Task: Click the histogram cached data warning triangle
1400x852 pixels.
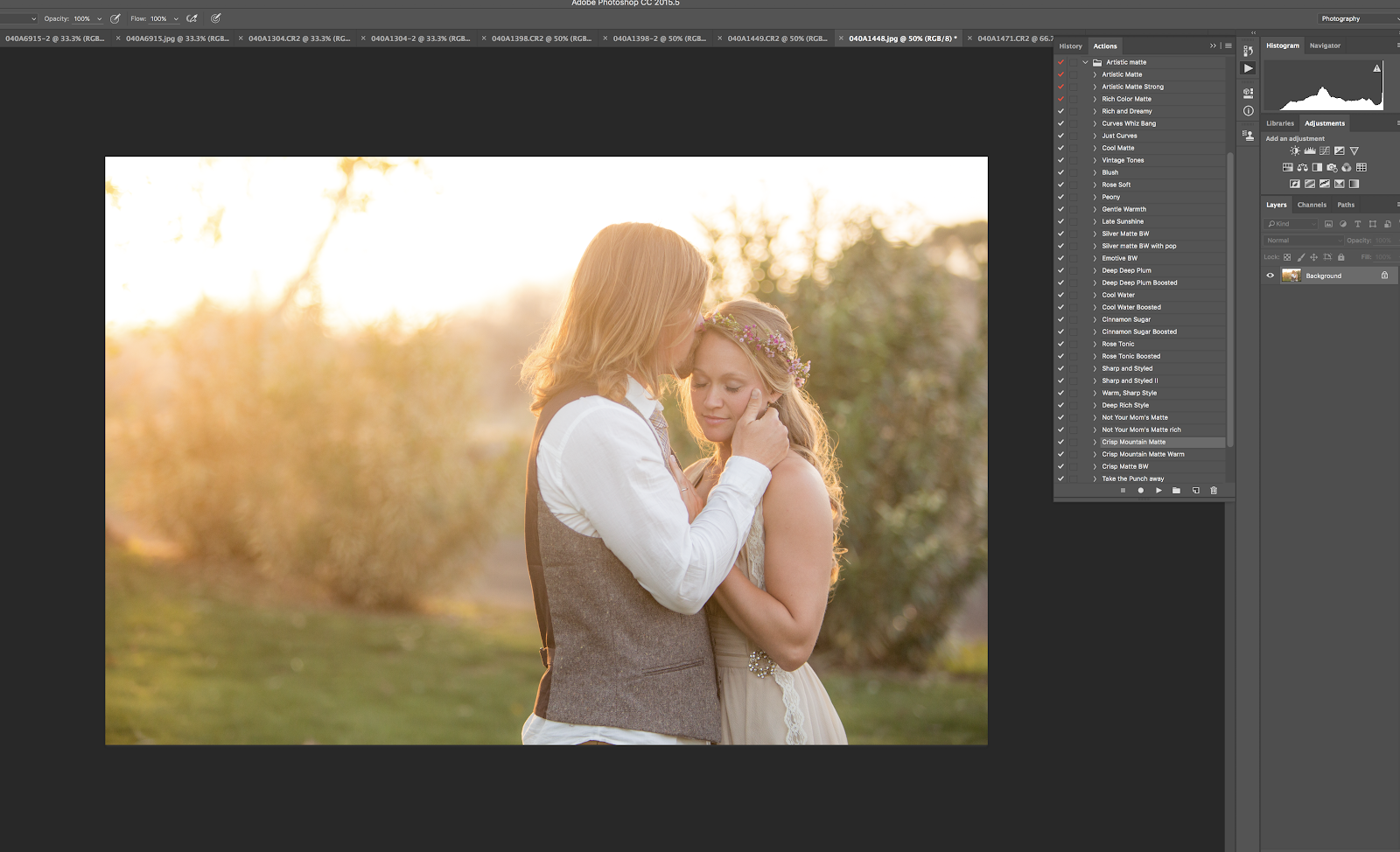Action: tap(1376, 67)
